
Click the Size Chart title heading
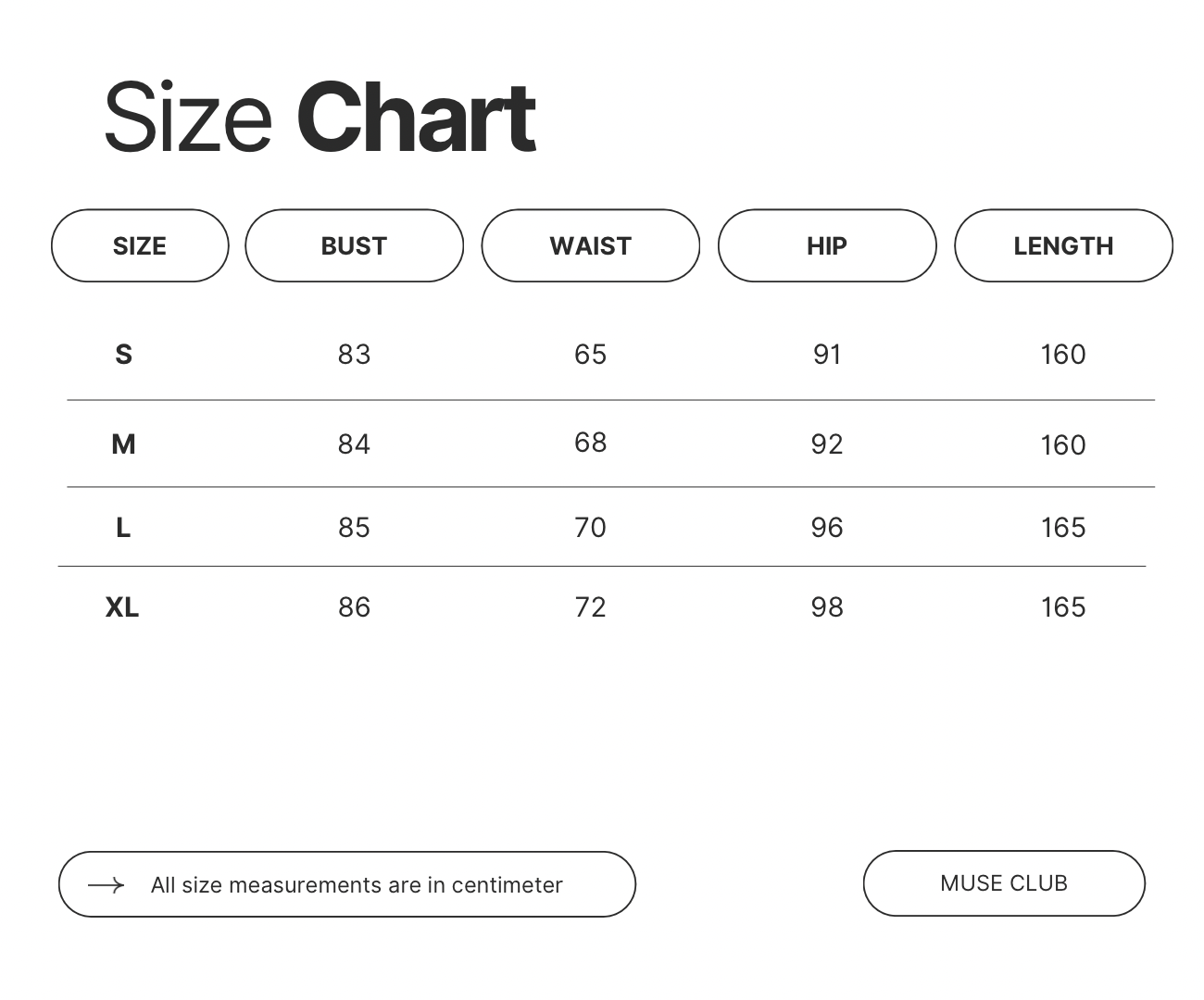(x=320, y=118)
